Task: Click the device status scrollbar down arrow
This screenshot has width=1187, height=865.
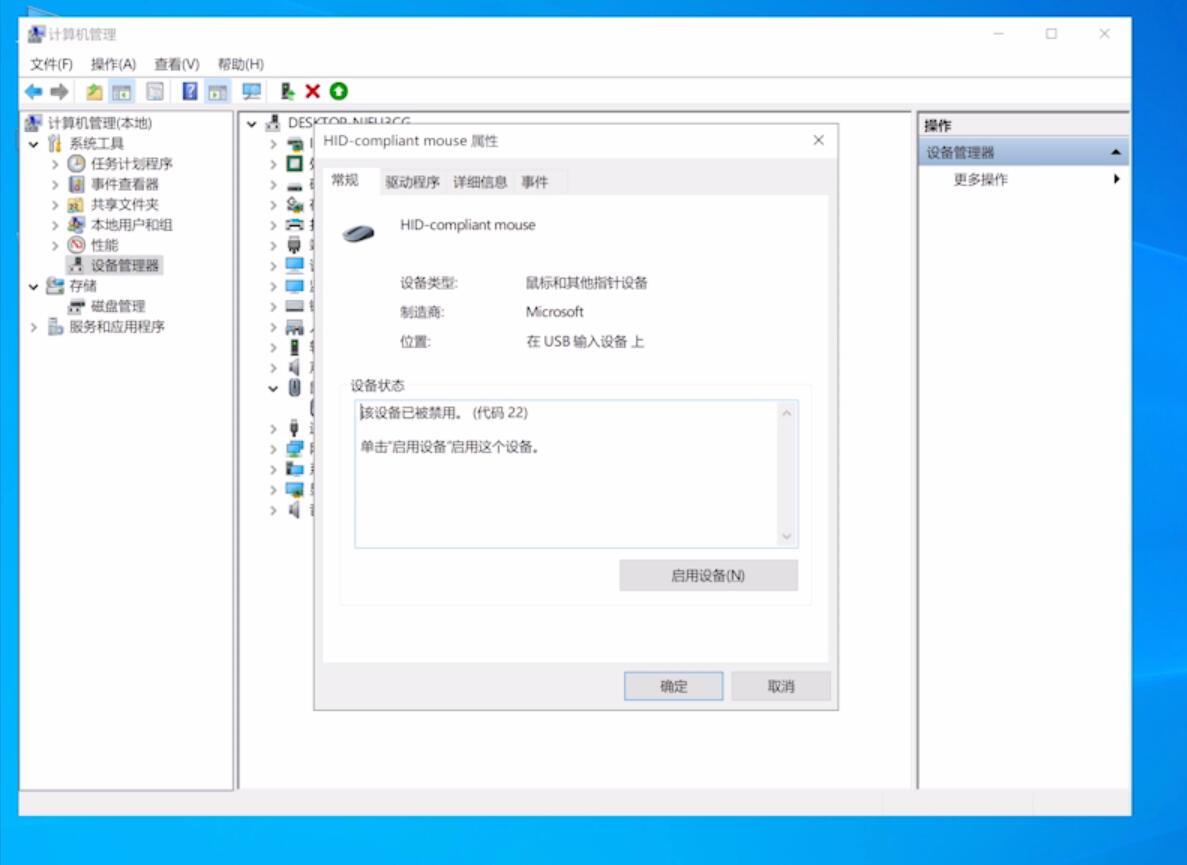Action: click(x=787, y=537)
